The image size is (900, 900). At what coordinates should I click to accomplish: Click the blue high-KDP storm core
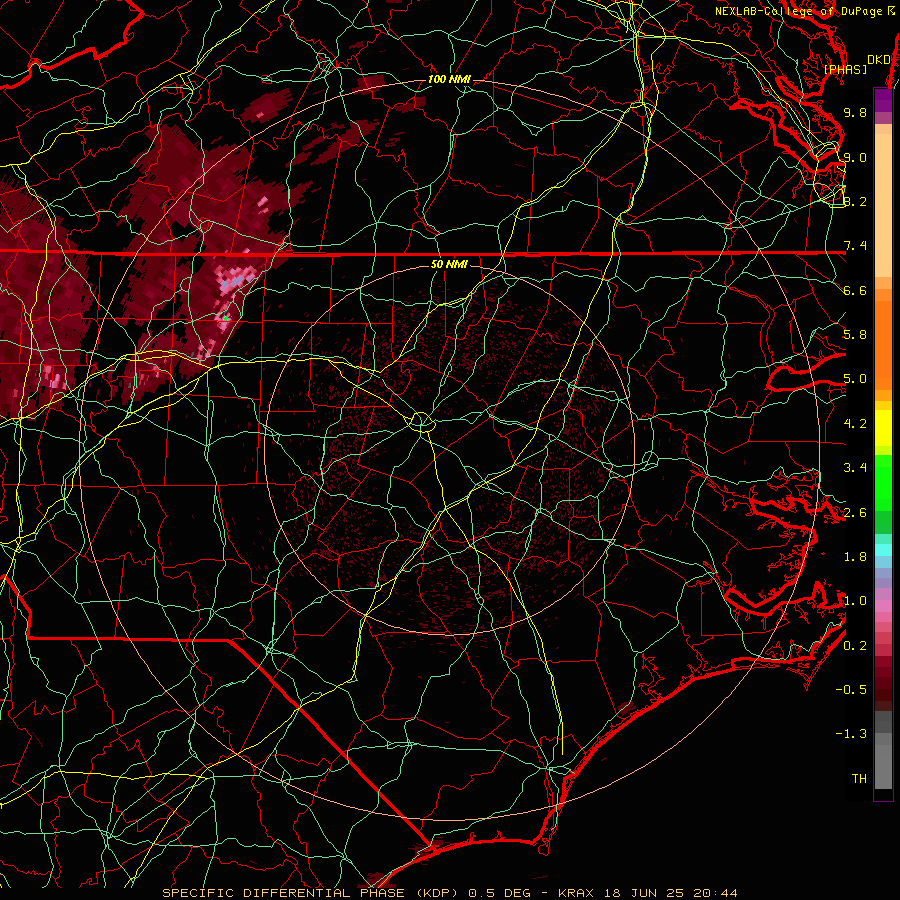pyautogui.click(x=234, y=282)
